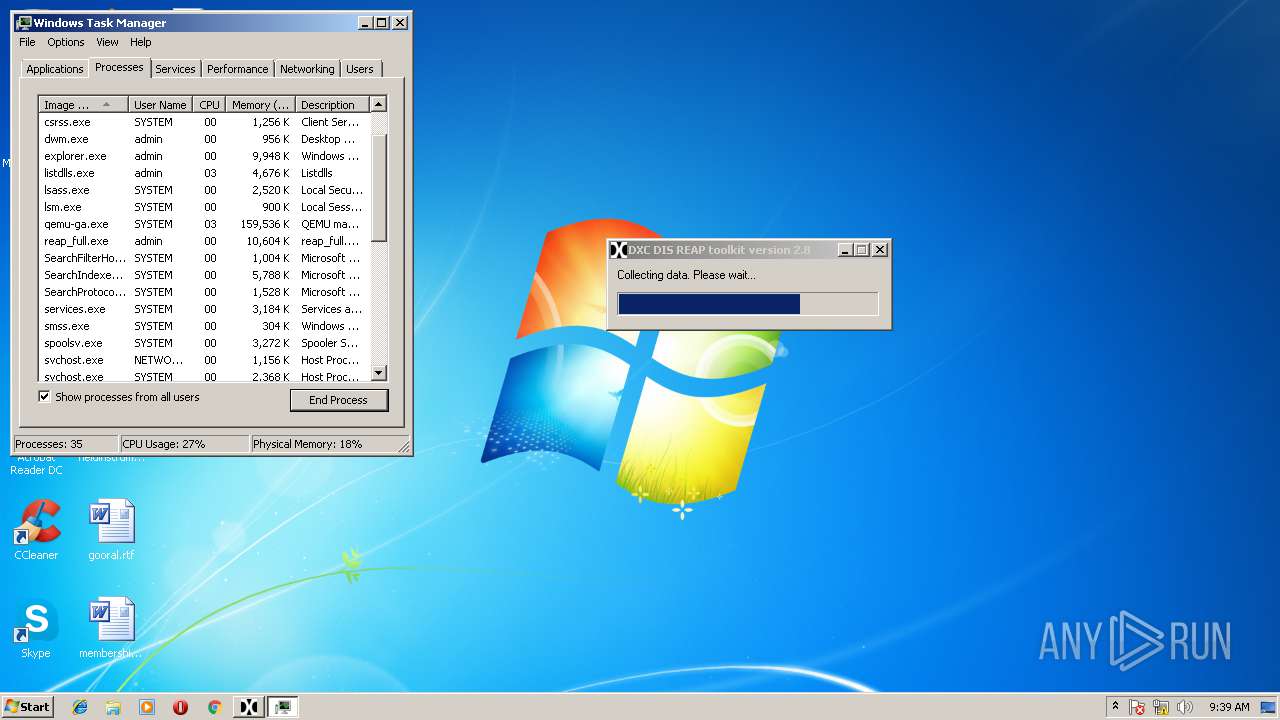Switch to the Networking tab
The image size is (1280, 720).
point(307,69)
